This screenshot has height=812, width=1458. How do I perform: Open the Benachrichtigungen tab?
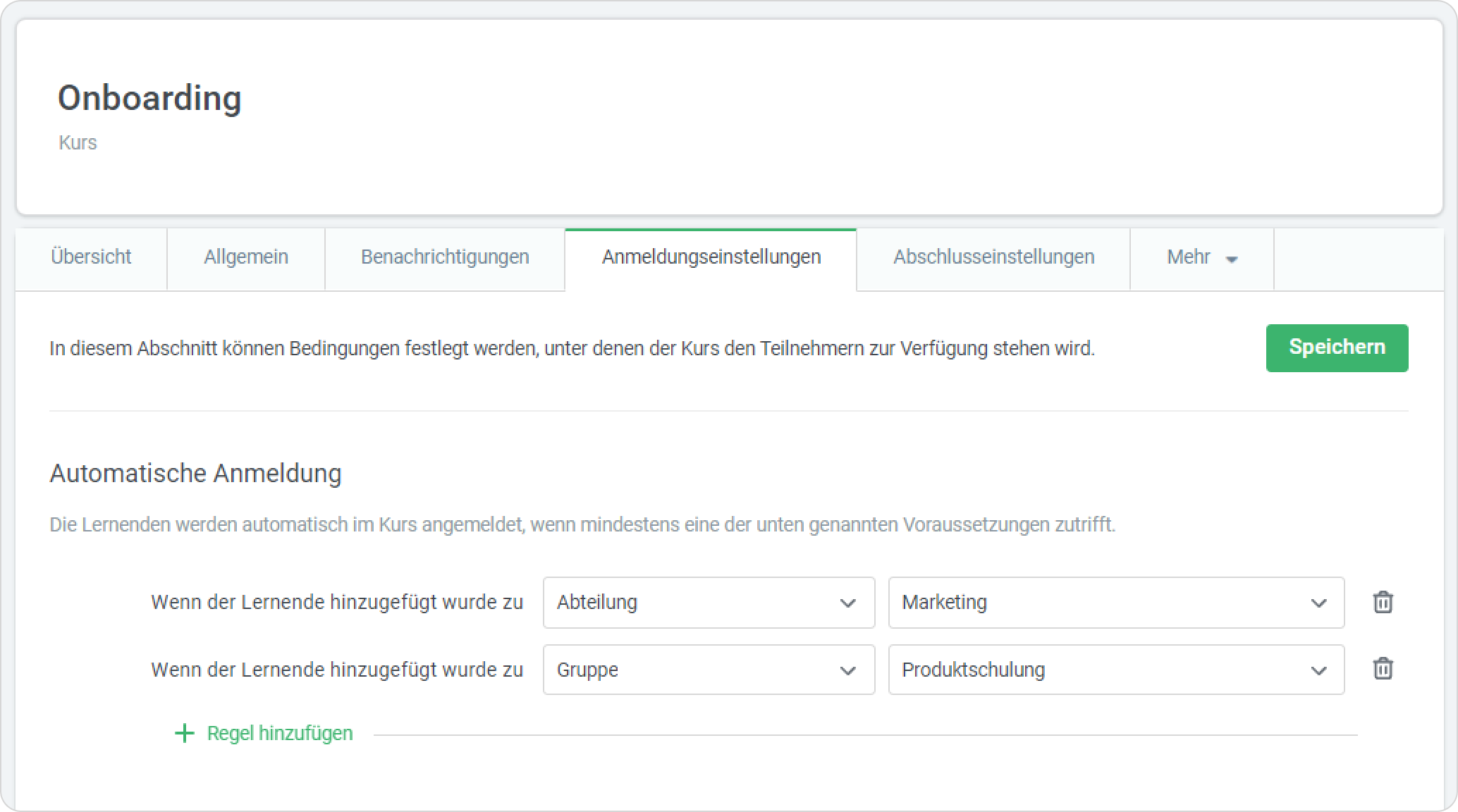tap(445, 257)
